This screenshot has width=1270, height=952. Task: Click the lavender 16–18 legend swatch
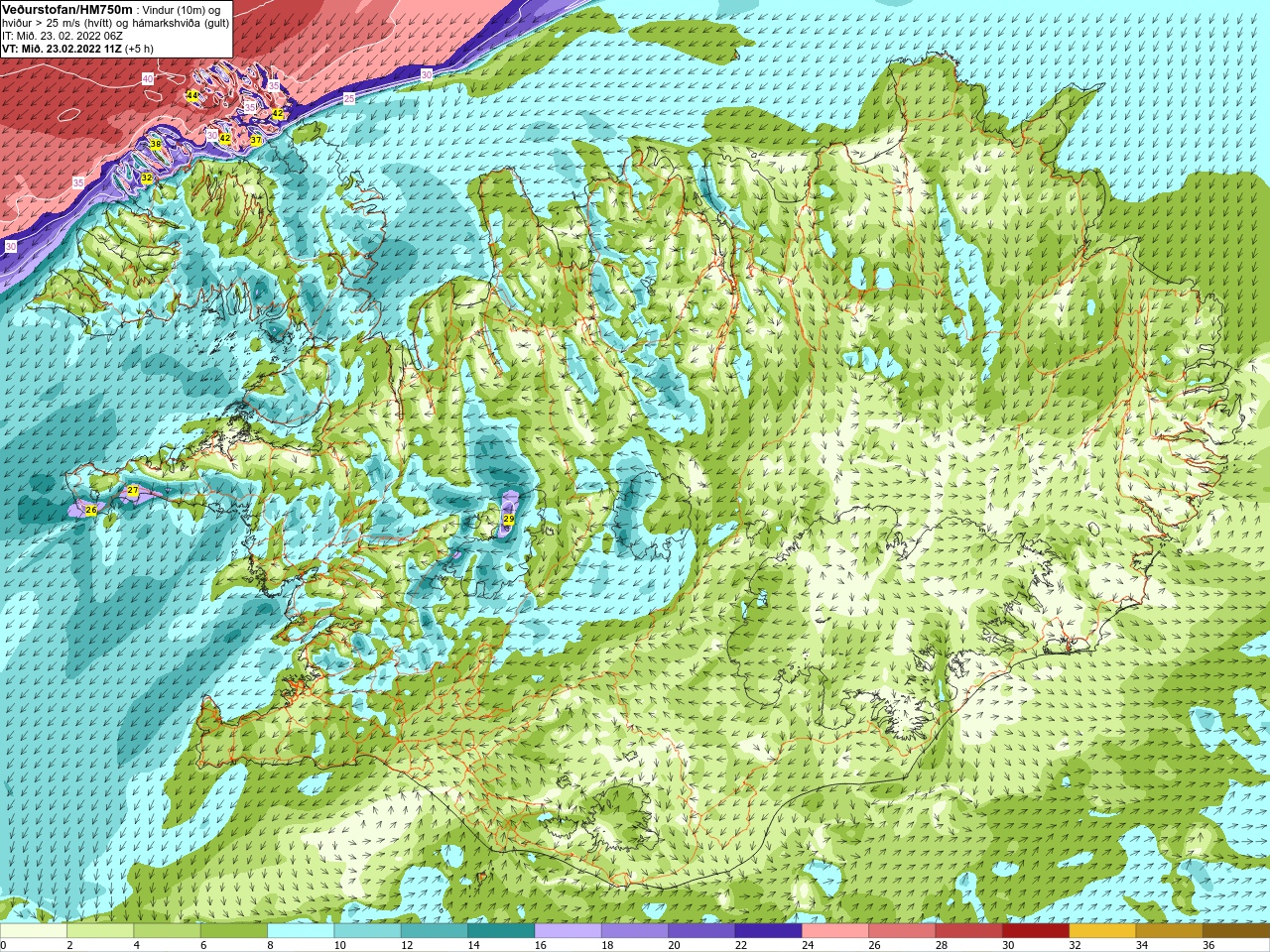568,931
